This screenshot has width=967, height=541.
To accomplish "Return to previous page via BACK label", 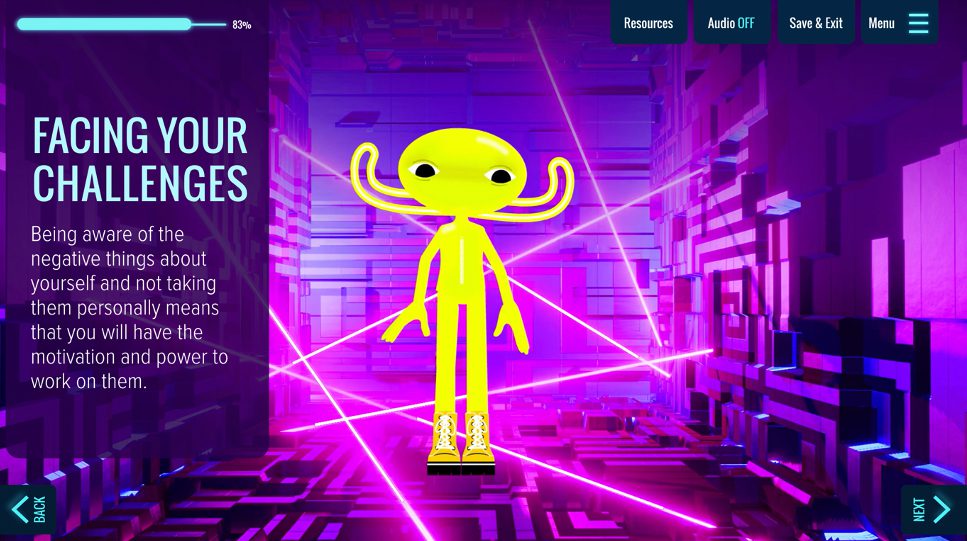I will tap(40, 509).
